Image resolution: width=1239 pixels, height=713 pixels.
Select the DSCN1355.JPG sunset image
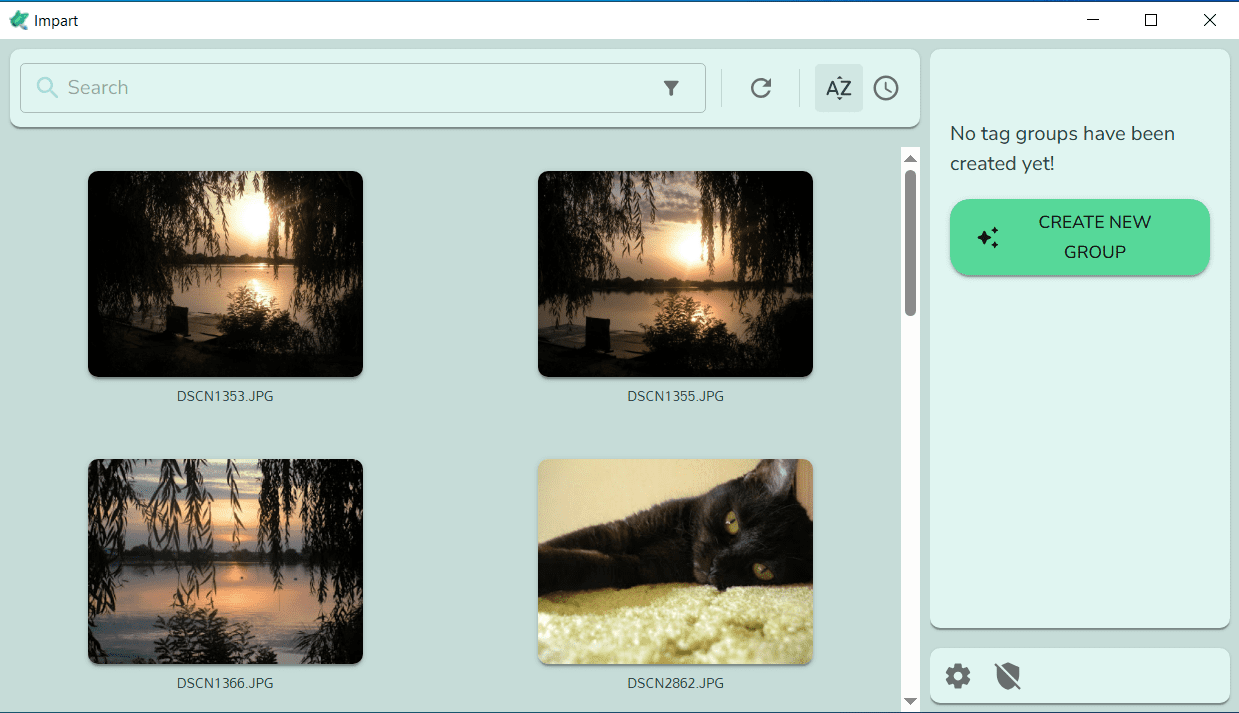[x=675, y=273]
